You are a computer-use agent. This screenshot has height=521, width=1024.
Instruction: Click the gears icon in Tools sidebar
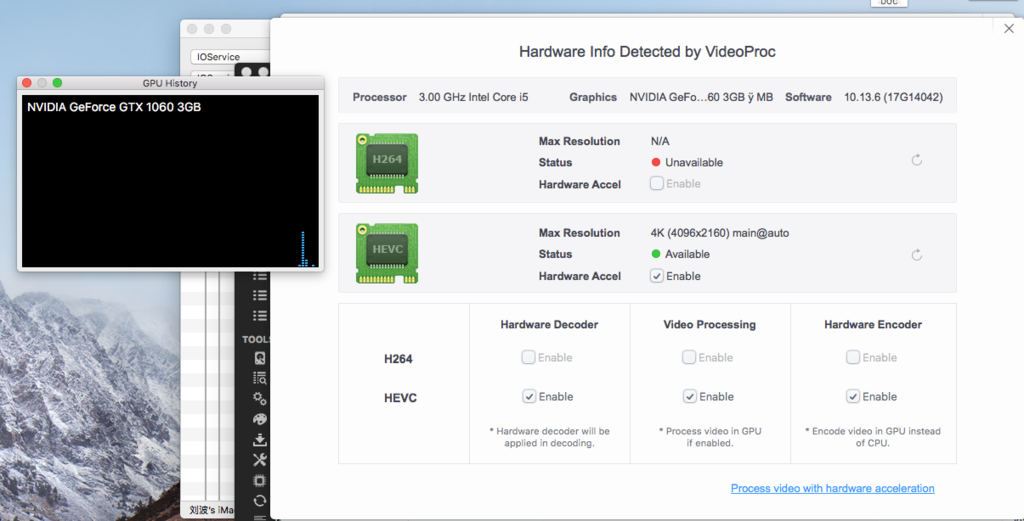click(x=260, y=399)
